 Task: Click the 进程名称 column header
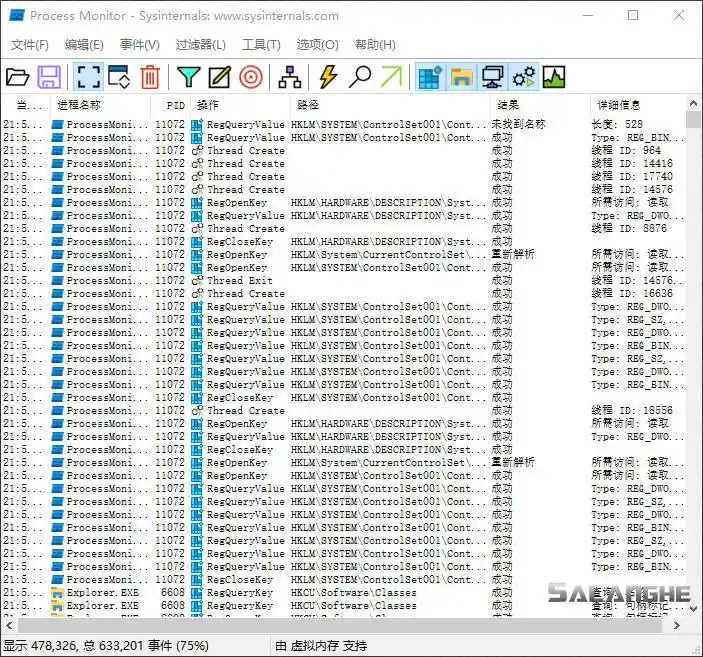coord(100,105)
